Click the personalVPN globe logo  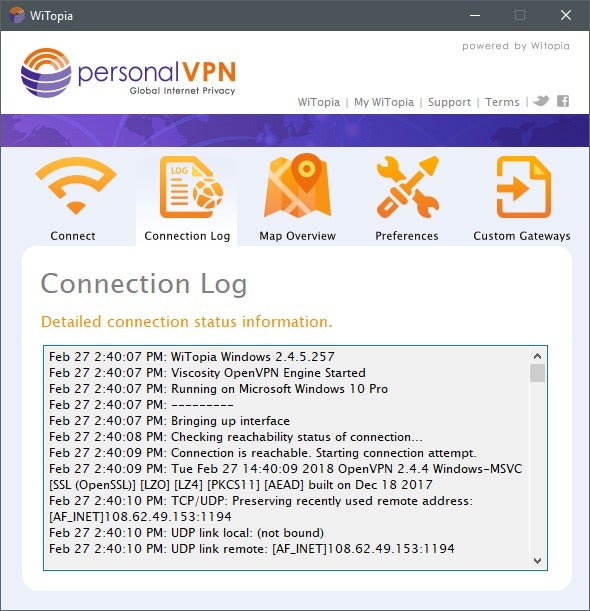[46, 72]
